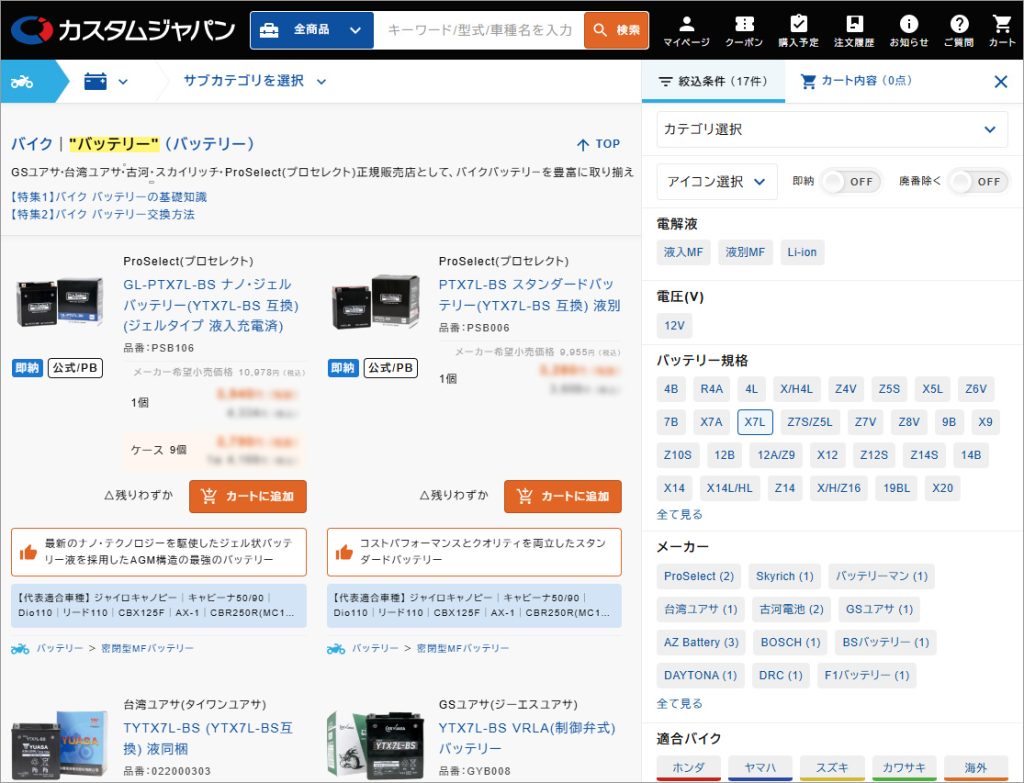Select the スズキ compatible bike tab
1024x783 pixels.
(832, 768)
